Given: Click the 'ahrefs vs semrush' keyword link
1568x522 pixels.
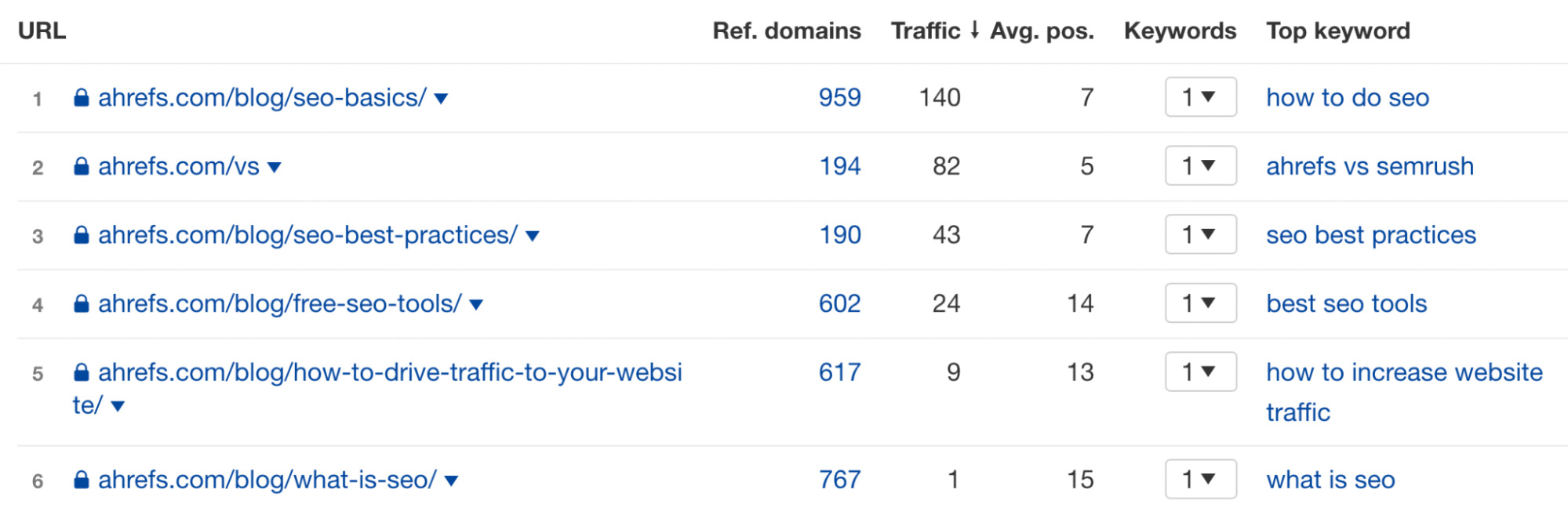Looking at the screenshot, I should pyautogui.click(x=1370, y=166).
